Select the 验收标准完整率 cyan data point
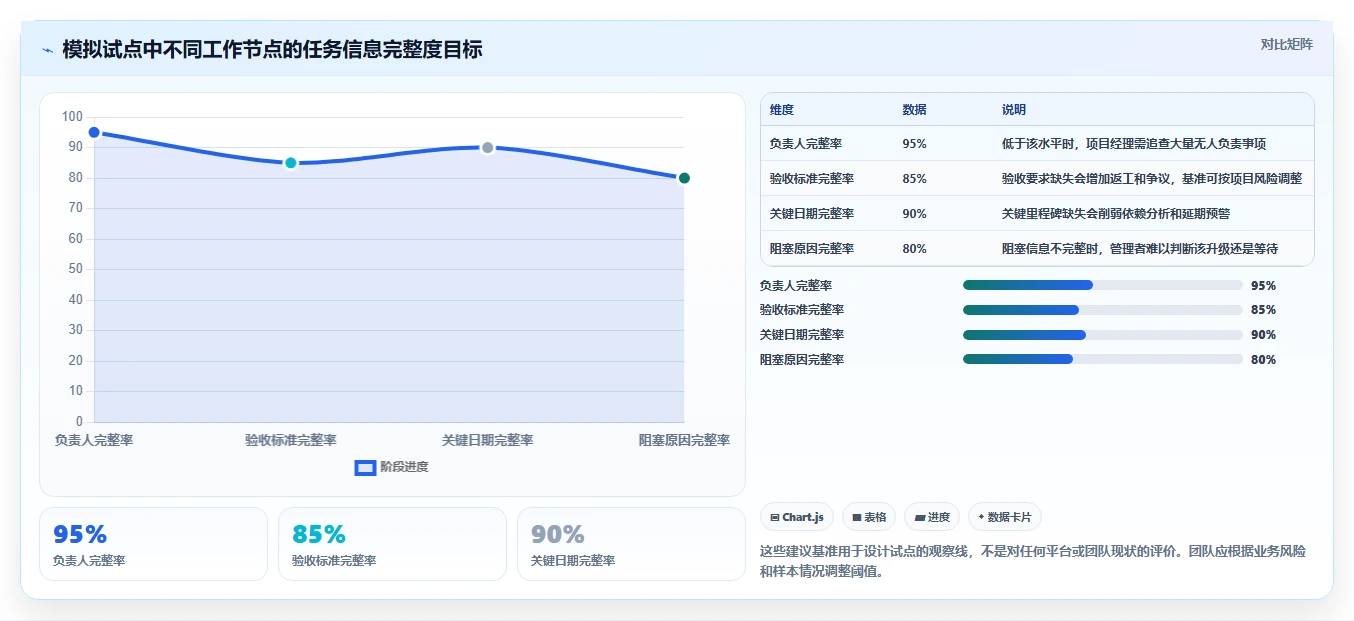Viewport: 1354px width, 621px height. click(x=291, y=163)
